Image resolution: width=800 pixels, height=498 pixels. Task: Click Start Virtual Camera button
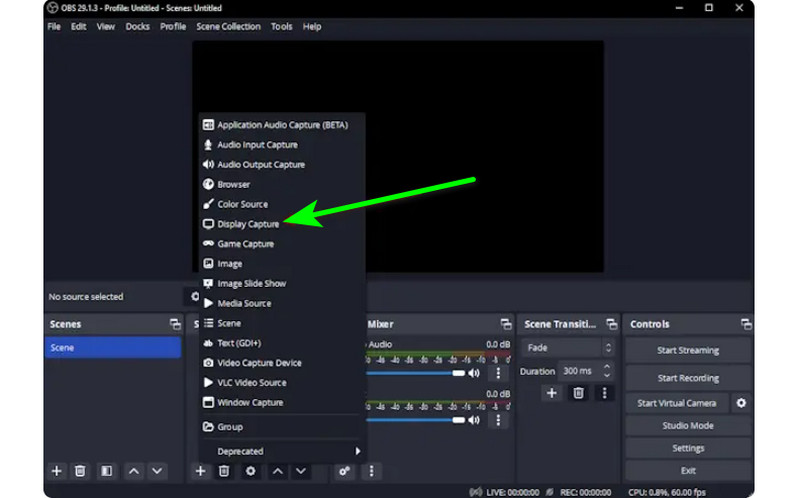(x=677, y=403)
